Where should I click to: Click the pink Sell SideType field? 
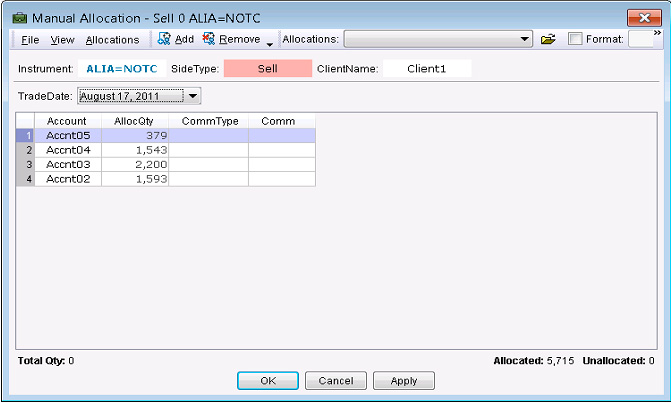267,69
